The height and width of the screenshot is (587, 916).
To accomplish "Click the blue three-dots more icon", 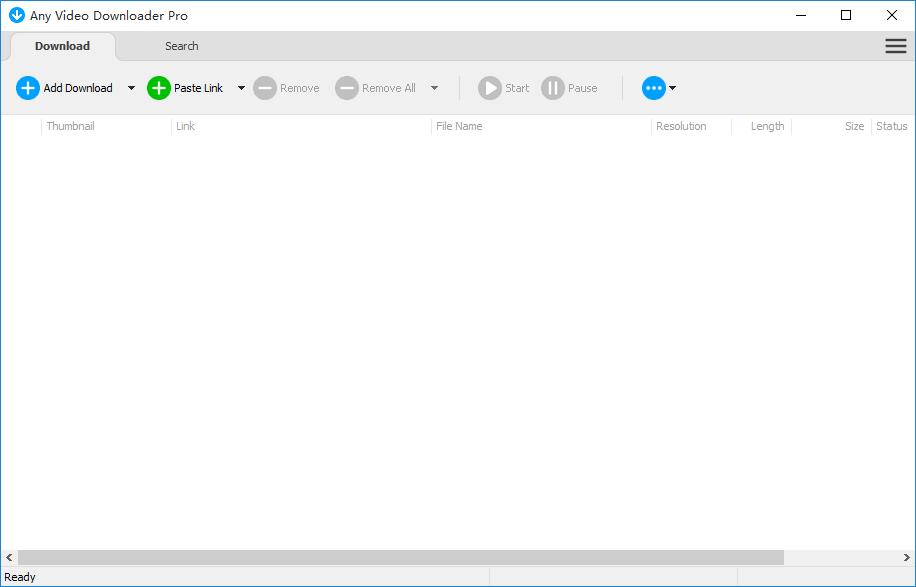I will [x=654, y=88].
